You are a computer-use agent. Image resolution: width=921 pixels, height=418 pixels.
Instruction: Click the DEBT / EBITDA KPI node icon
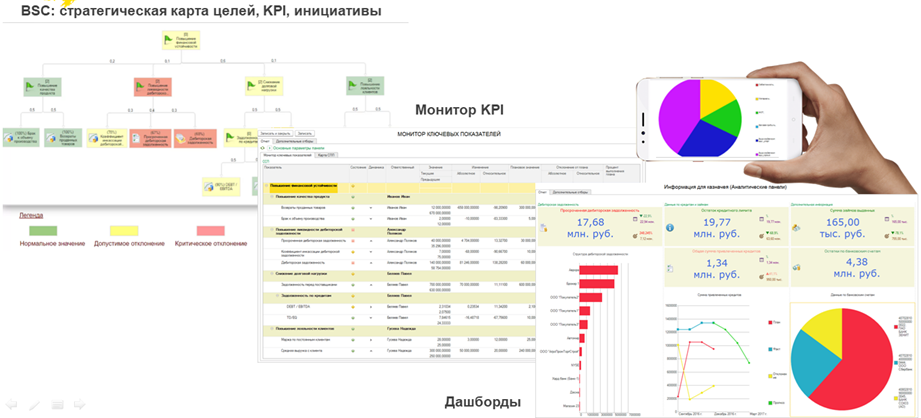(x=207, y=185)
